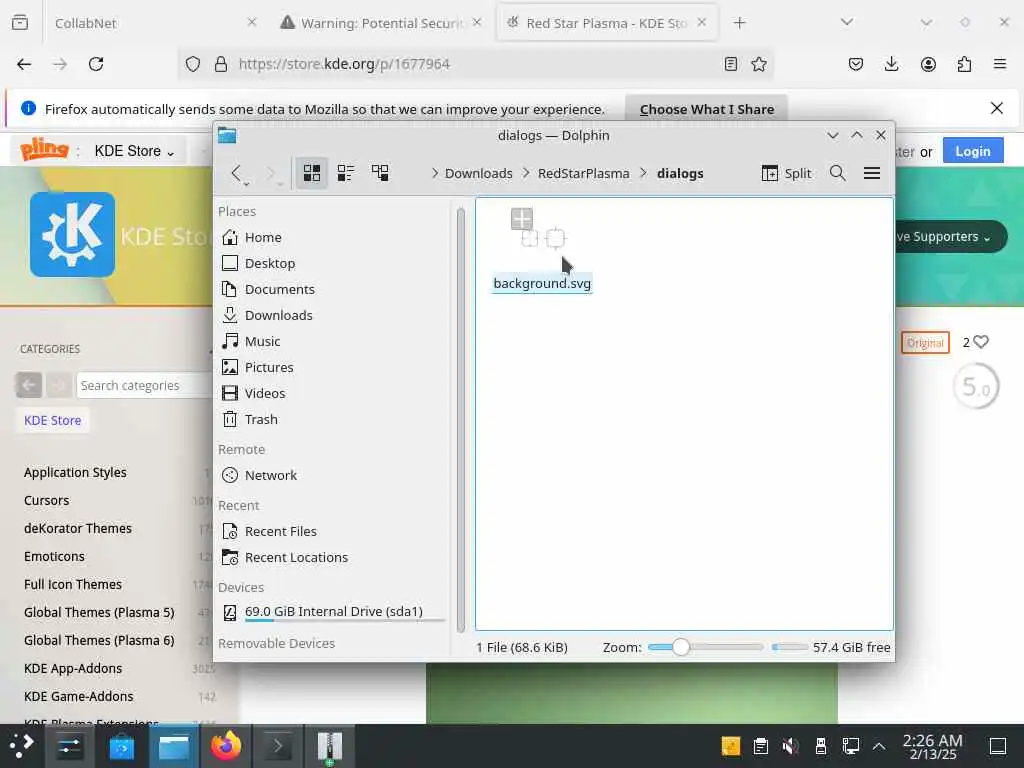Adjust Dolphin Zoom slider handle
Screen dimensions: 1024x768
680,647
